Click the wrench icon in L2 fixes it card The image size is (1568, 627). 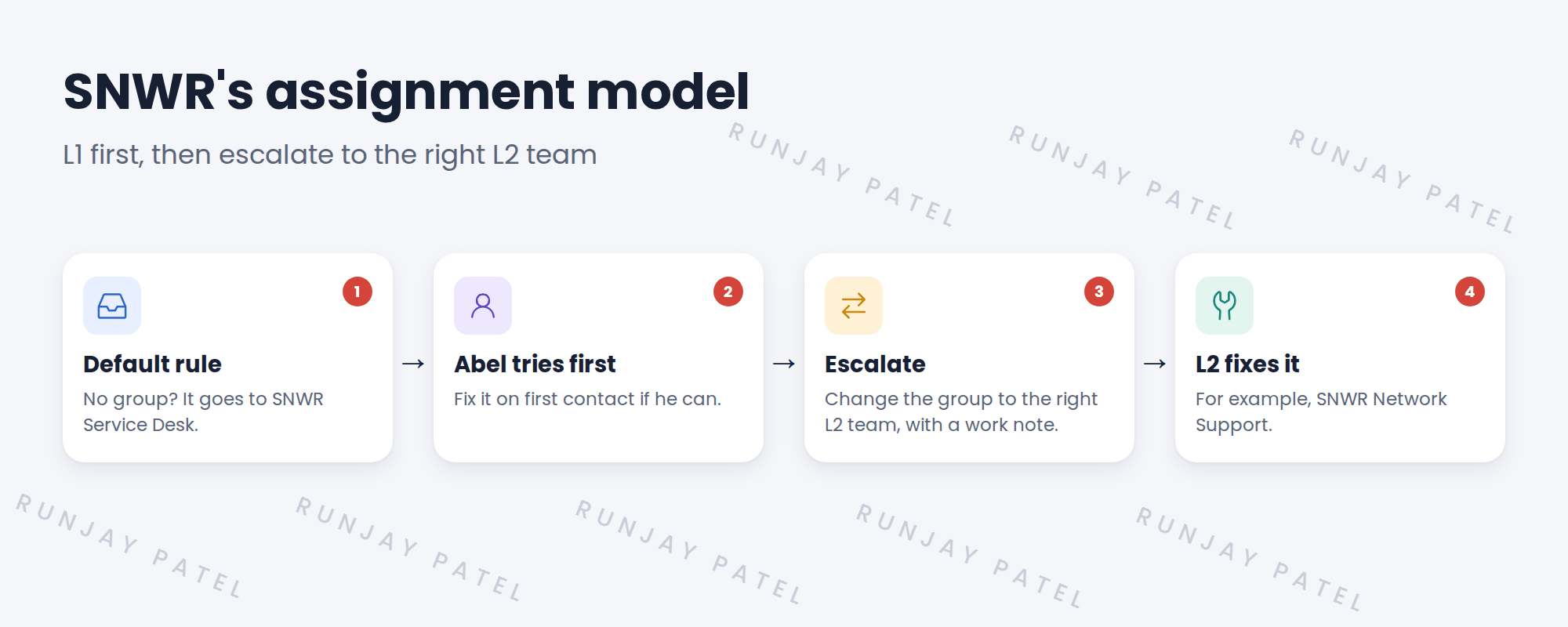(1225, 306)
